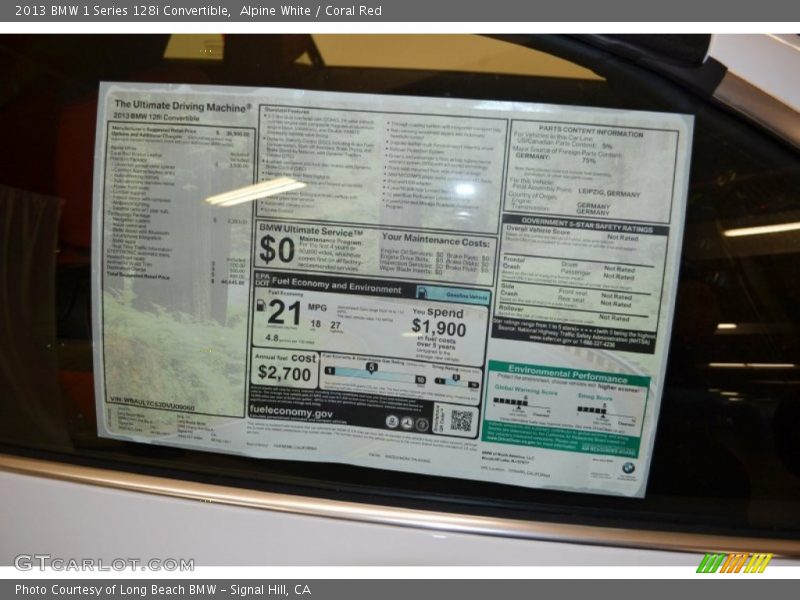Click the large "$0" maintenance figure

point(277,250)
